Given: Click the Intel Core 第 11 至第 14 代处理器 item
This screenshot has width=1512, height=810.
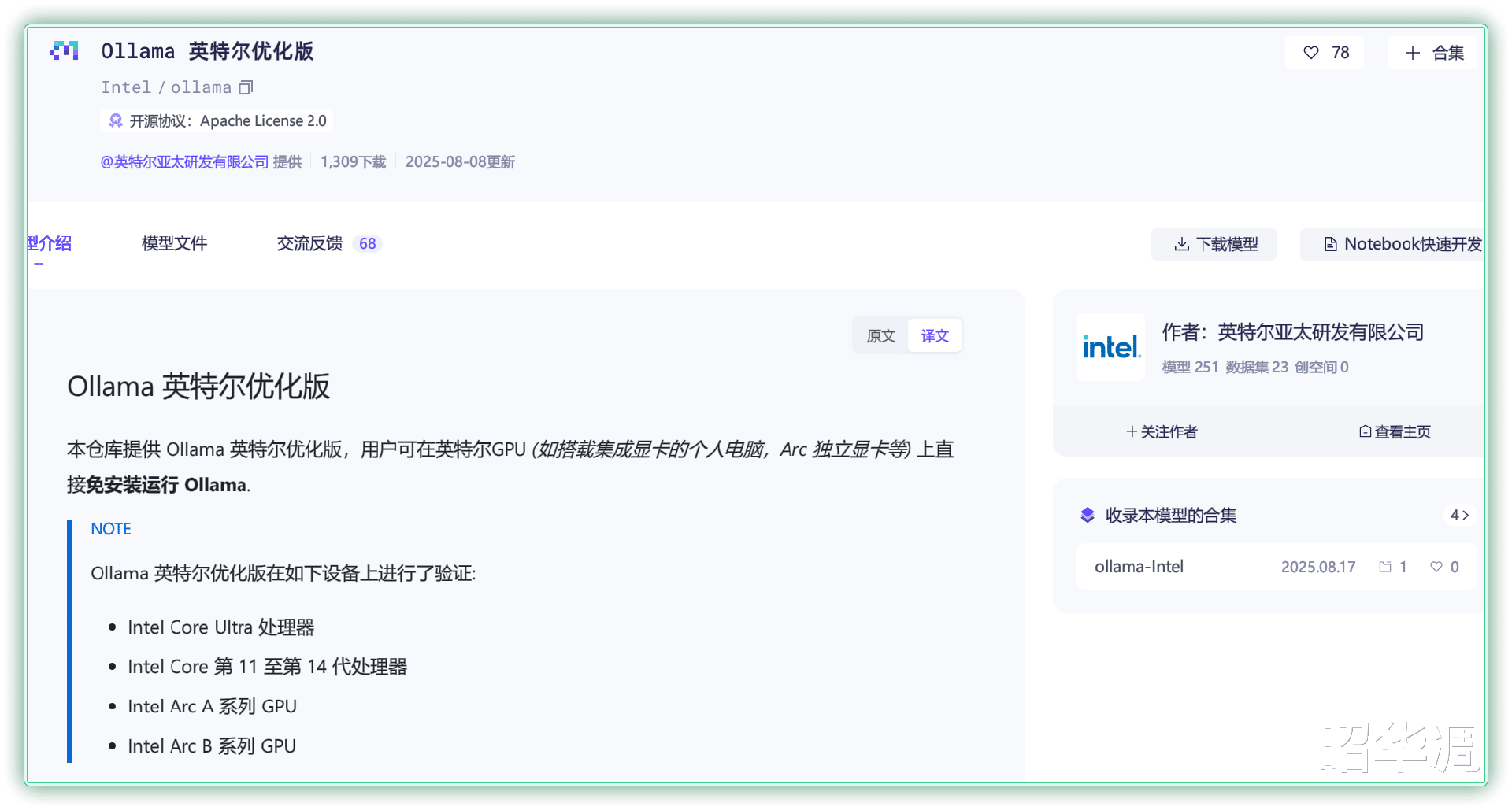Looking at the screenshot, I should pos(268,667).
